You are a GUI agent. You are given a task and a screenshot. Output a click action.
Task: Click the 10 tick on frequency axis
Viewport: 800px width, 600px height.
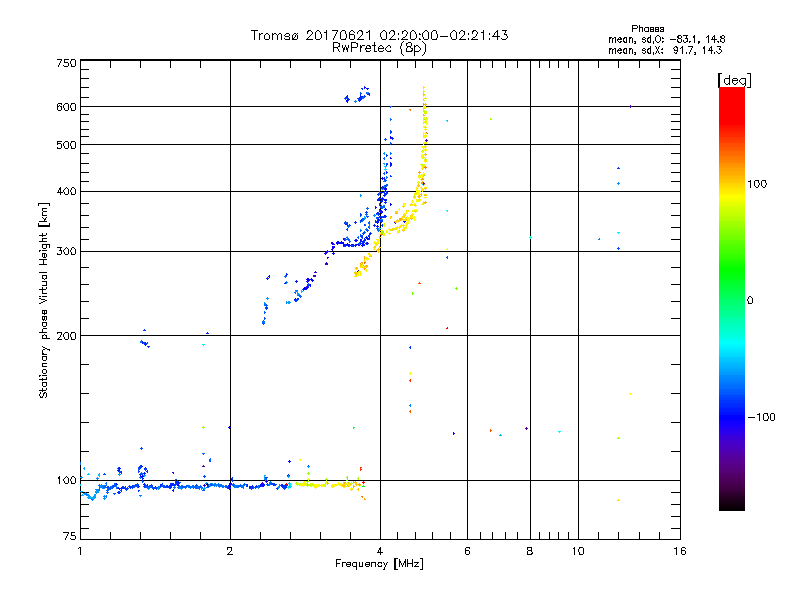[x=577, y=552]
